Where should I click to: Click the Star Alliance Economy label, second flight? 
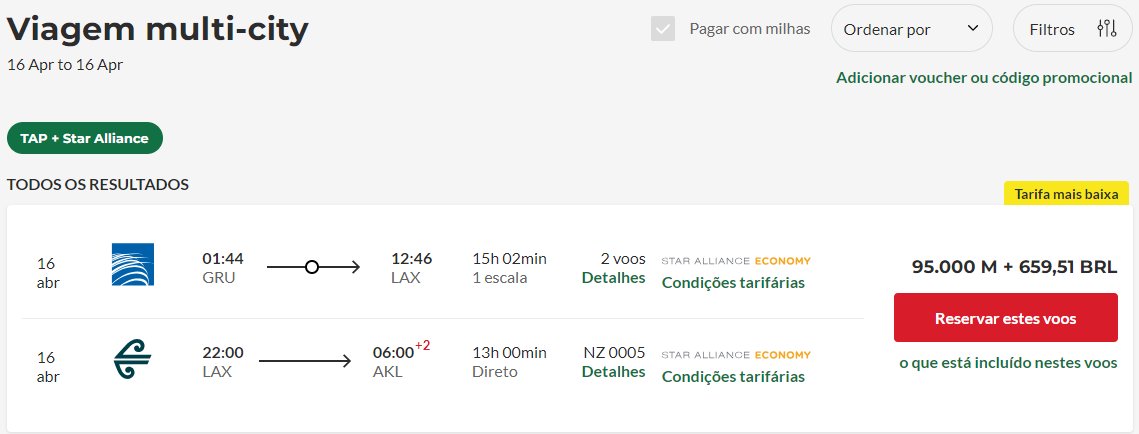(x=736, y=355)
